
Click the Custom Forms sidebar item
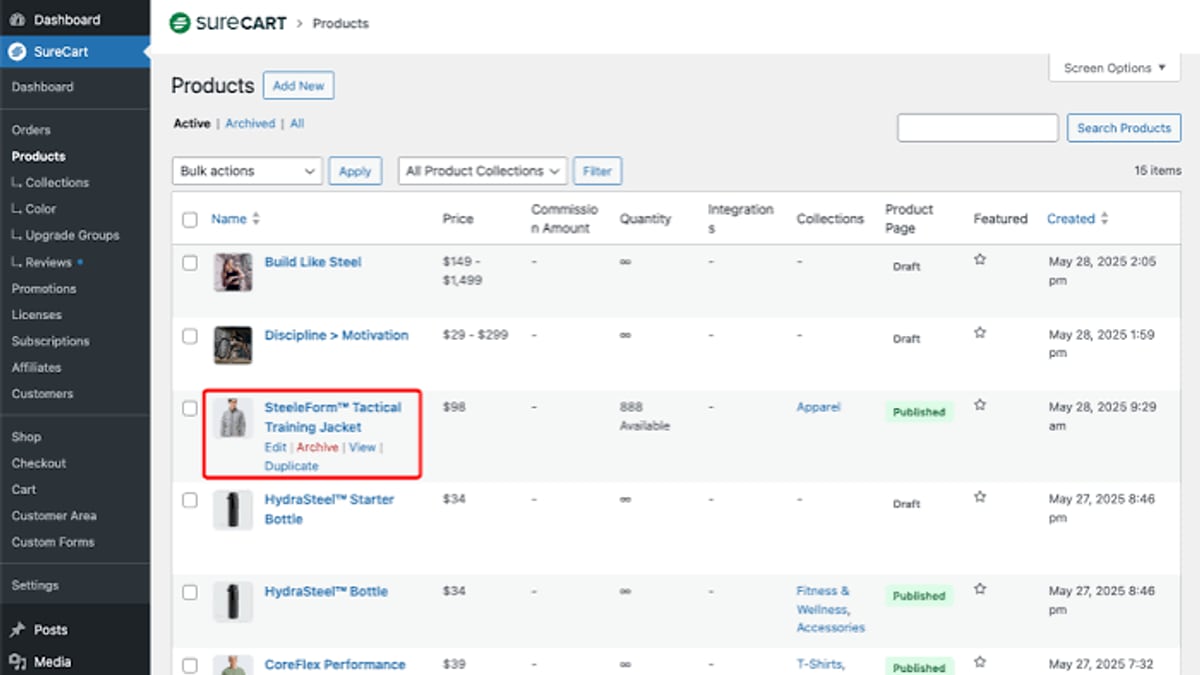[53, 542]
